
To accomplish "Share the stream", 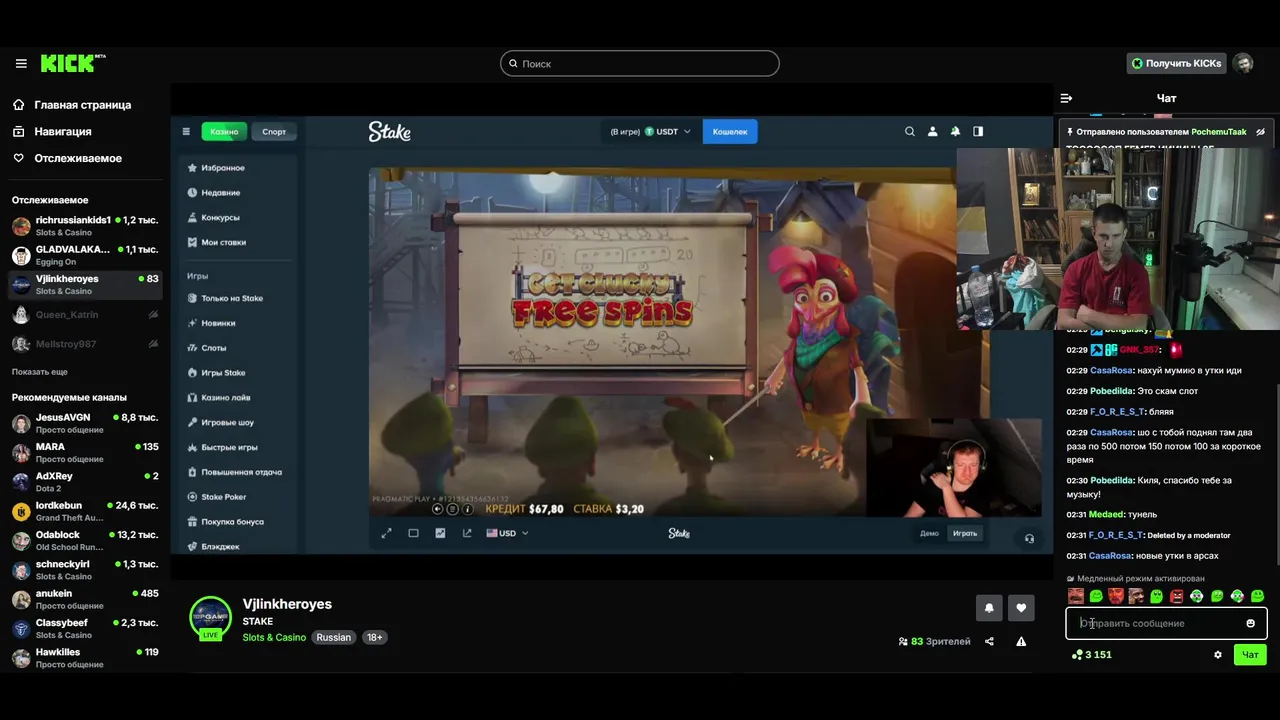I will 989,641.
